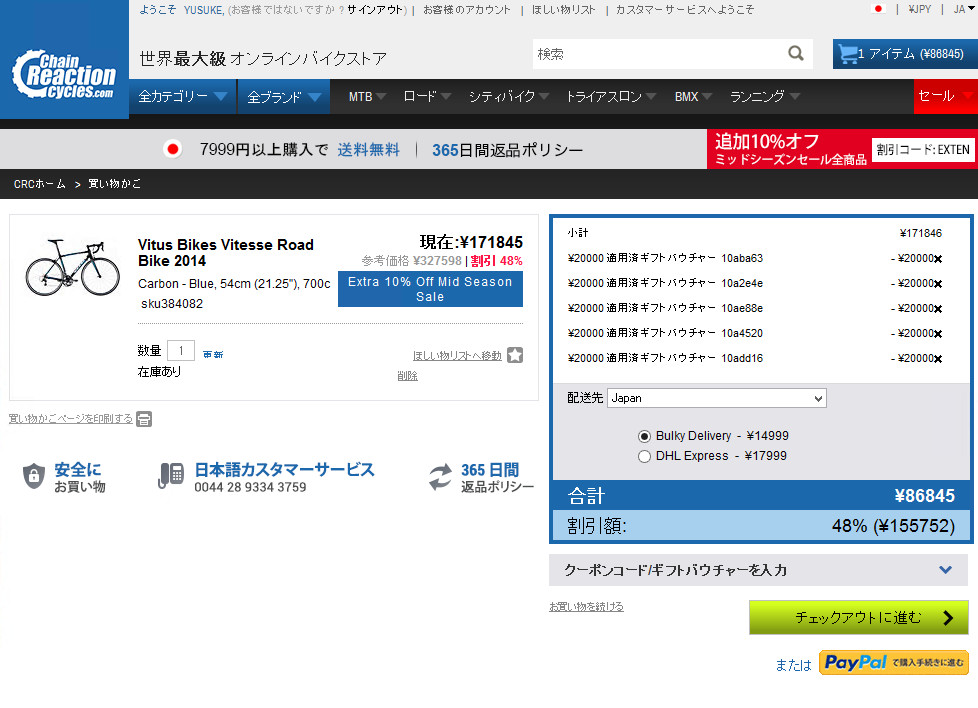Click 買い物かごページを印刷する link

click(70, 419)
